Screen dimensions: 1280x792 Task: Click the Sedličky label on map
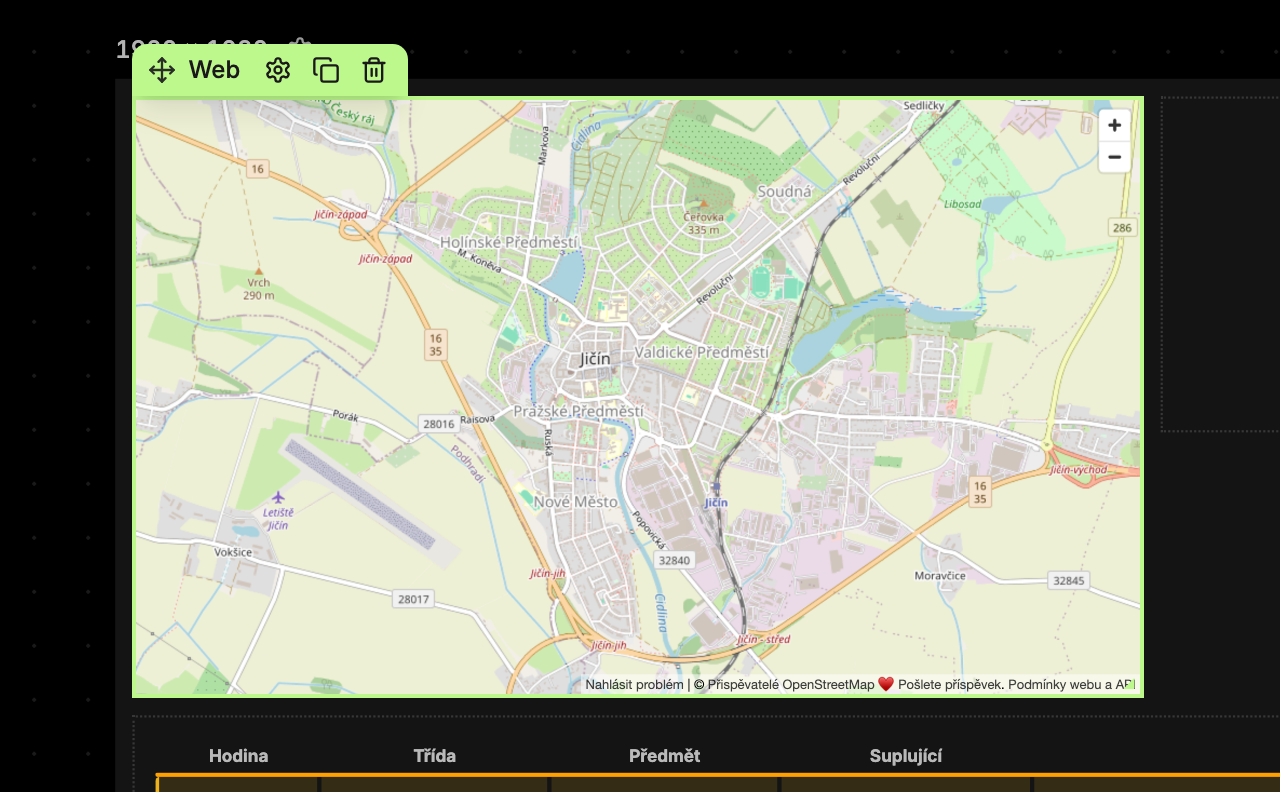924,105
